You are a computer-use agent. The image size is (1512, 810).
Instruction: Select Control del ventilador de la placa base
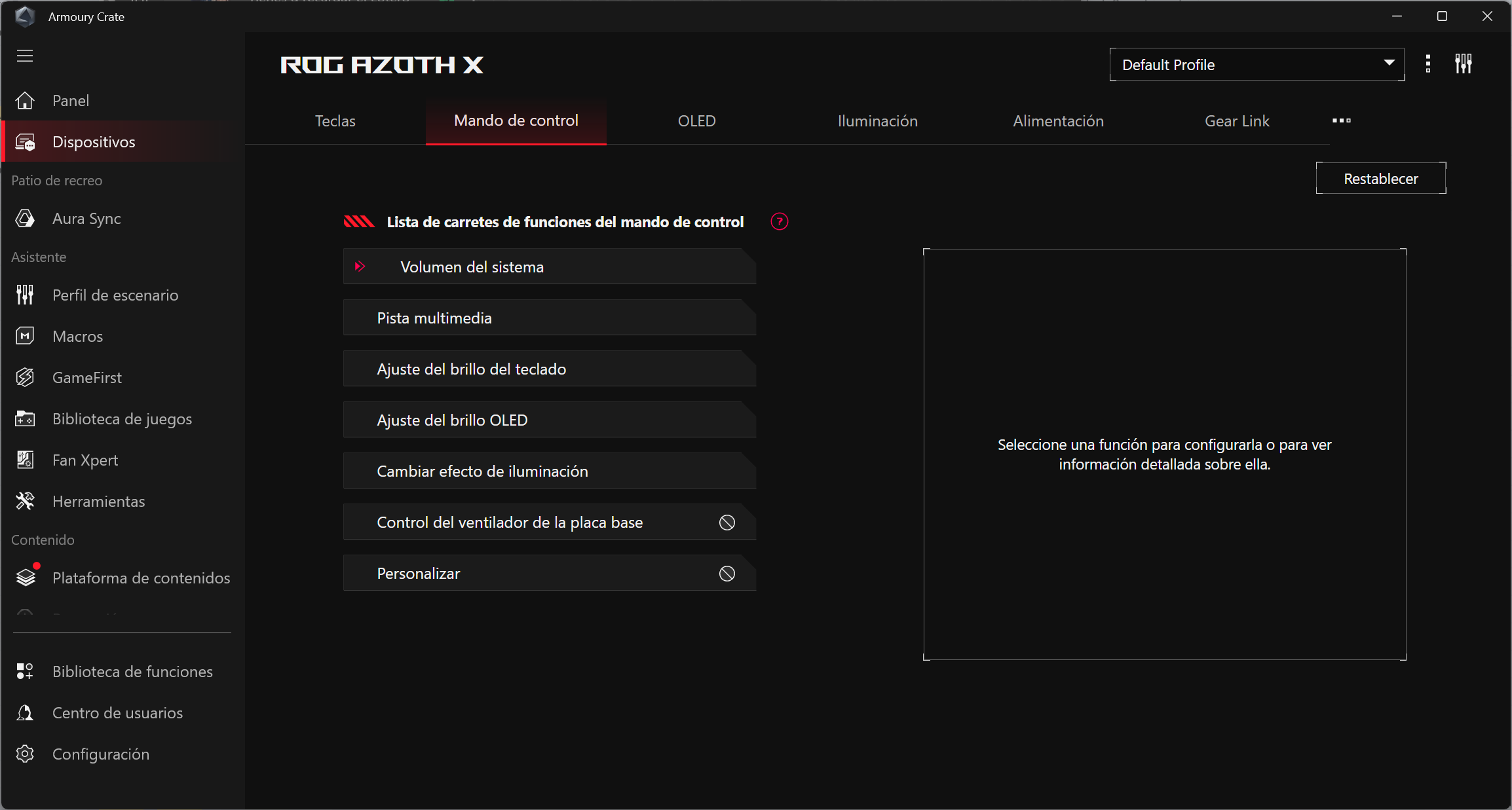pos(550,522)
